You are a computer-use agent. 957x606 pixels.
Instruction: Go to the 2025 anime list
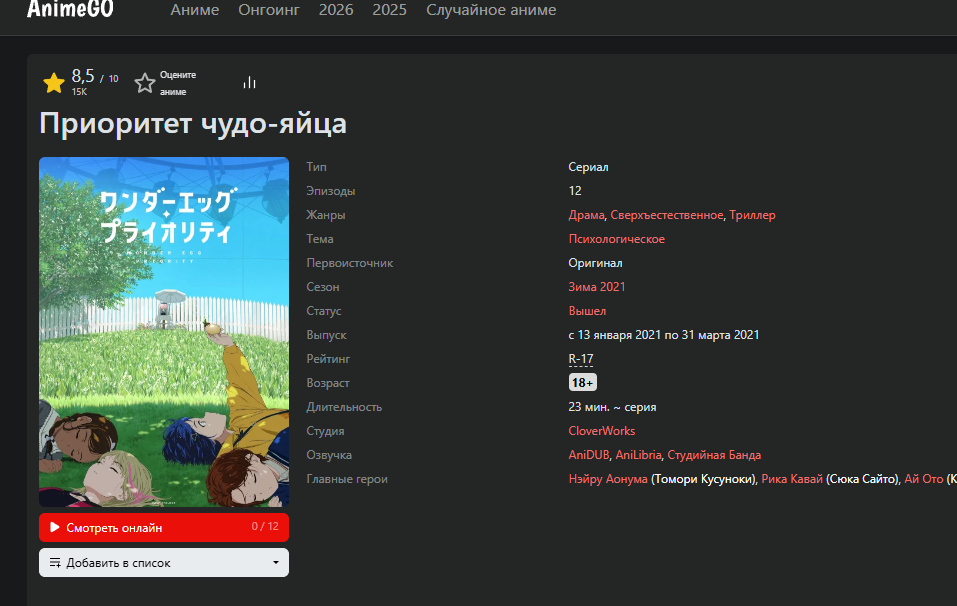[x=389, y=10]
